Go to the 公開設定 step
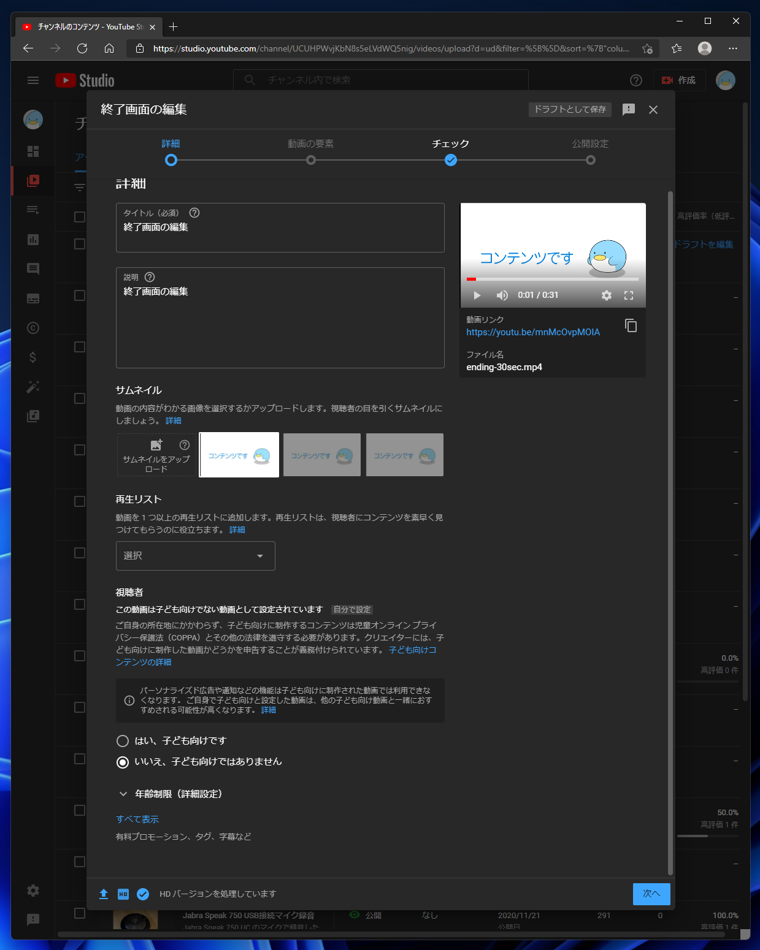Viewport: 760px width, 950px height. coord(590,153)
